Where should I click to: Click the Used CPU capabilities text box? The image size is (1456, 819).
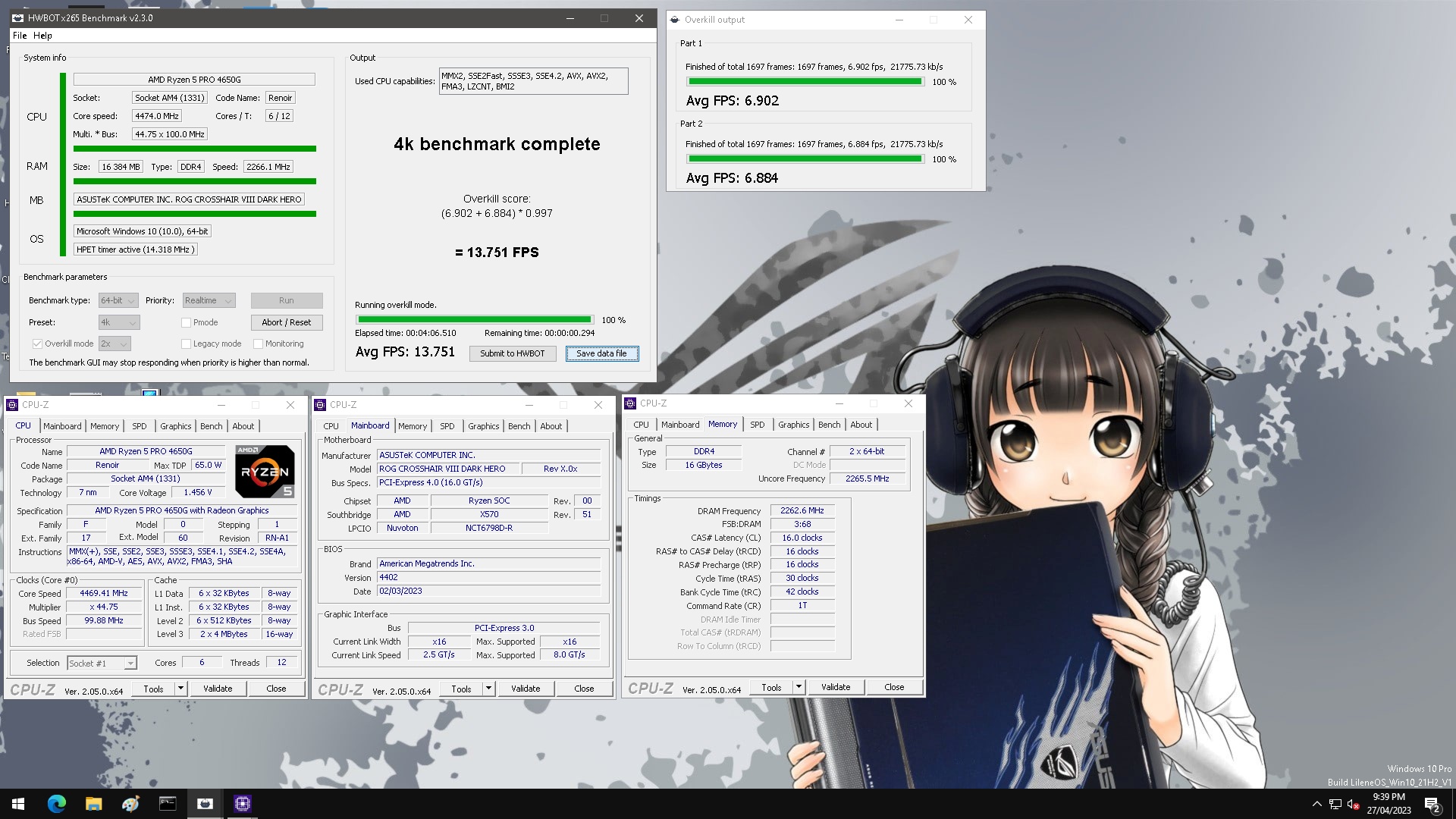coord(533,81)
